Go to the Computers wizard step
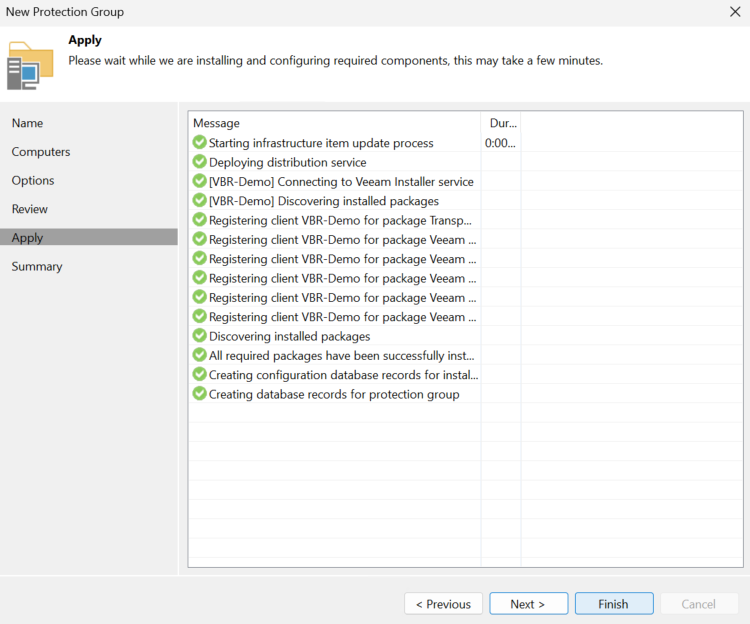The image size is (750, 624). pos(41,152)
